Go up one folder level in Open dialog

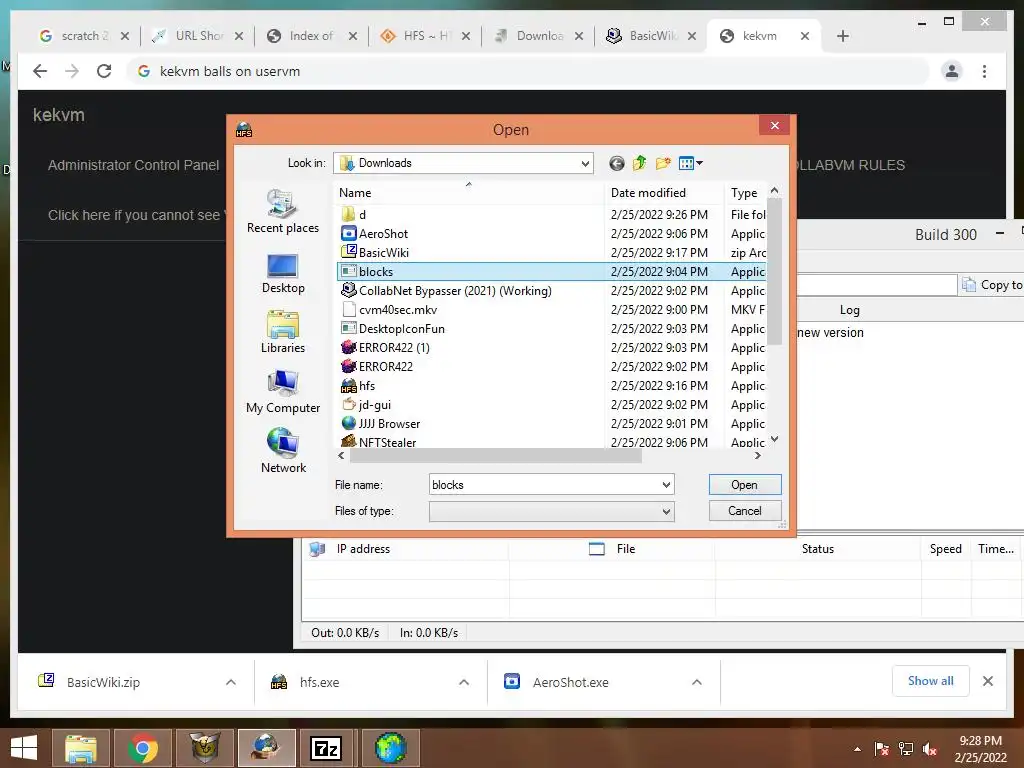point(639,163)
